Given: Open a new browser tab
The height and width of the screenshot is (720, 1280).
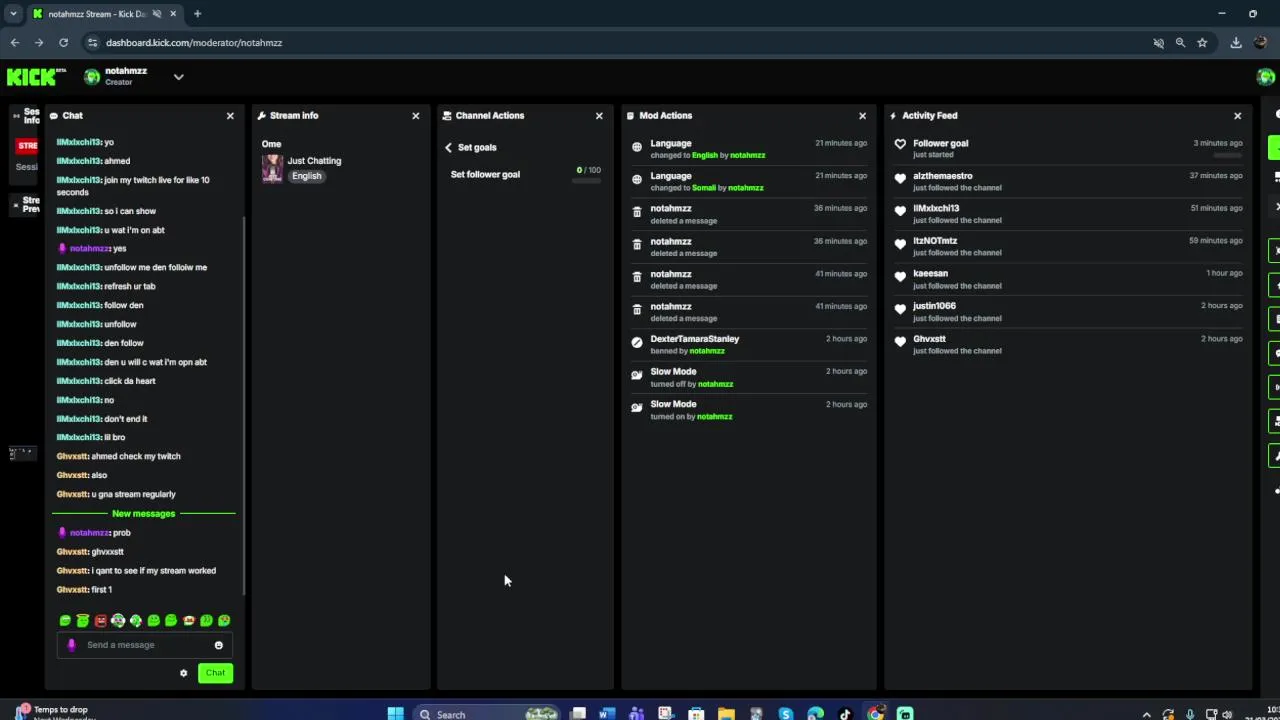Looking at the screenshot, I should click(x=197, y=14).
